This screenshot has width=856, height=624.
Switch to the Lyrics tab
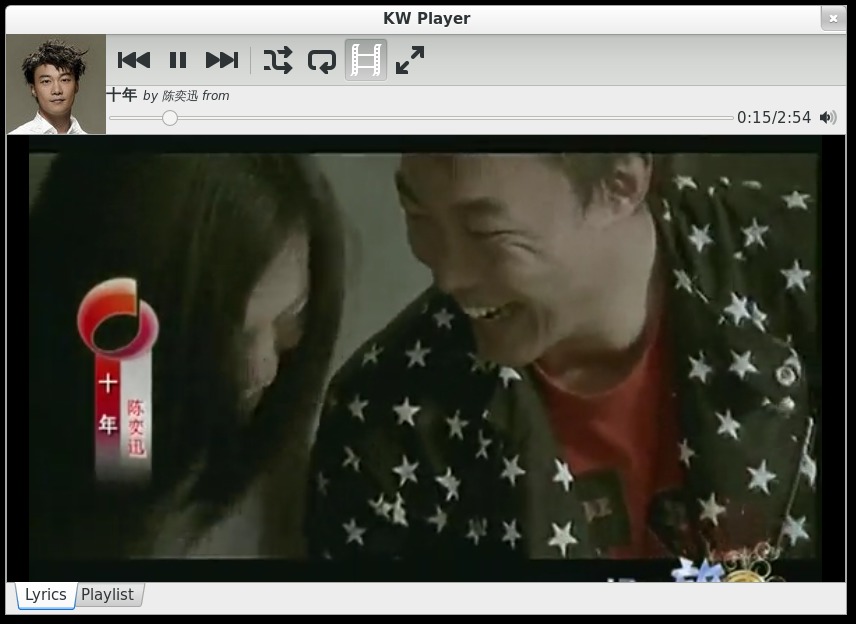(46, 595)
